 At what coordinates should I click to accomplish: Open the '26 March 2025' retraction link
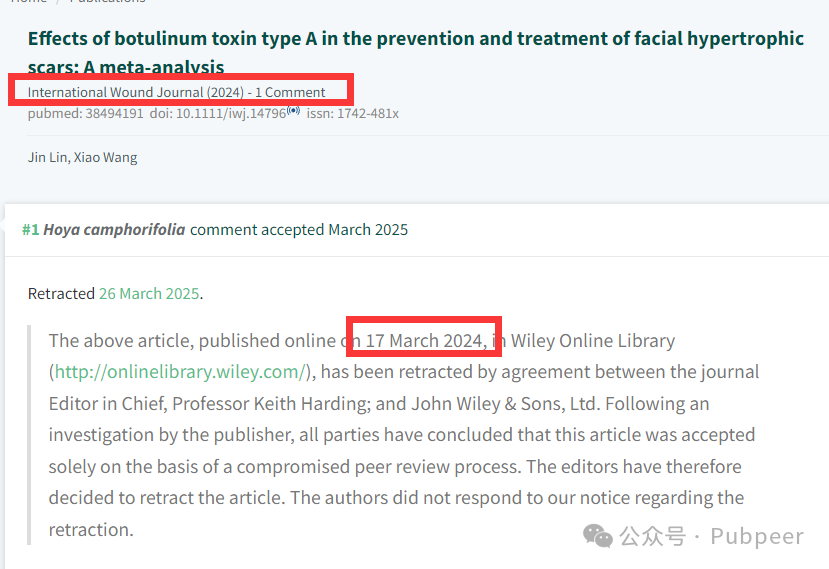(x=149, y=293)
